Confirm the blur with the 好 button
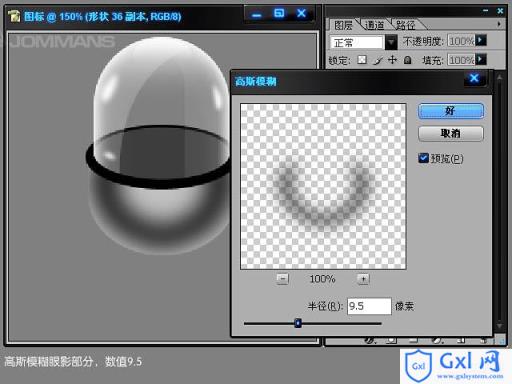 pyautogui.click(x=451, y=111)
